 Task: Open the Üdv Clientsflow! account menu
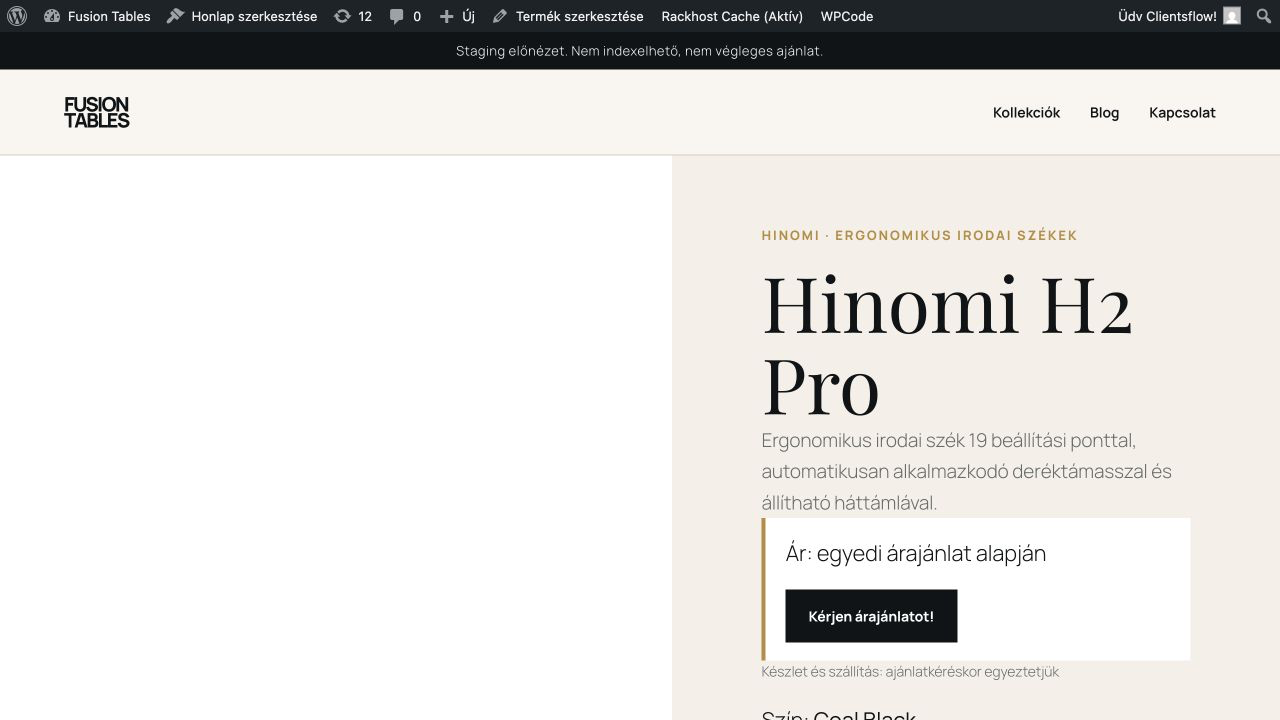pos(1179,16)
